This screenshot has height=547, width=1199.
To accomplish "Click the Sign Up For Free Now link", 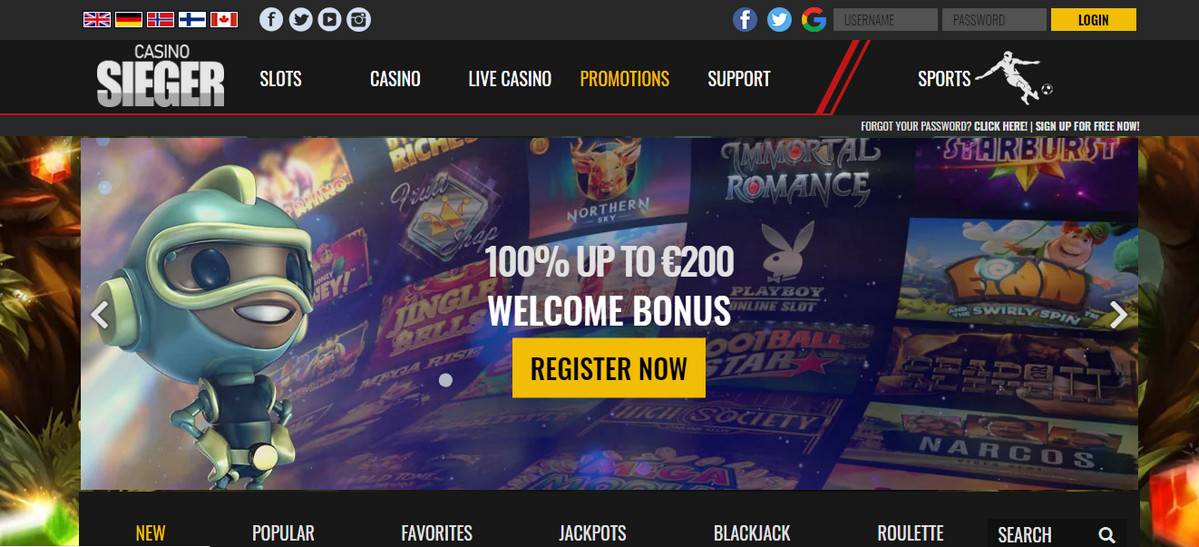I will (1087, 126).
